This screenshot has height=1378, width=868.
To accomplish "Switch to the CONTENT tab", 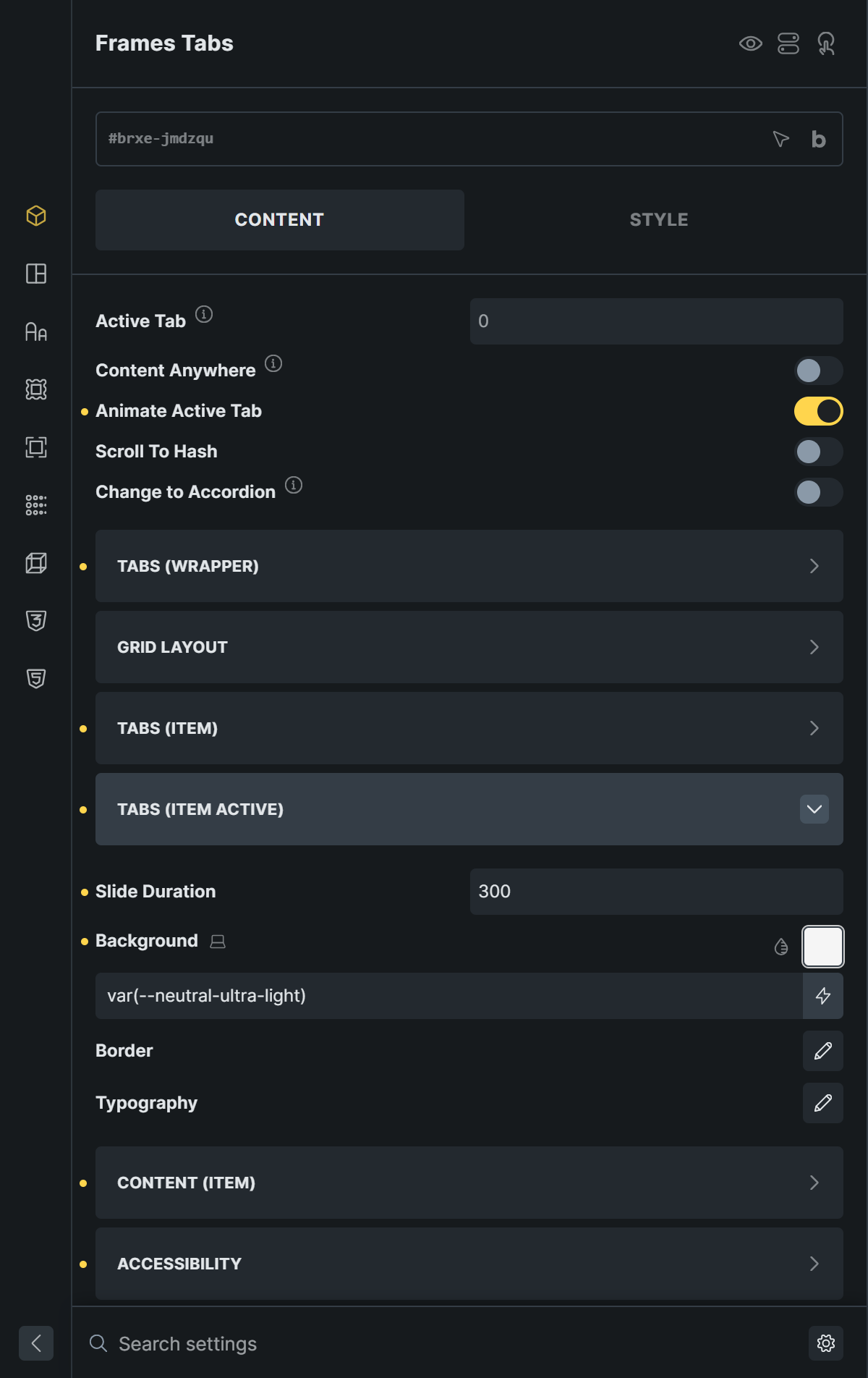I will pyautogui.click(x=280, y=220).
